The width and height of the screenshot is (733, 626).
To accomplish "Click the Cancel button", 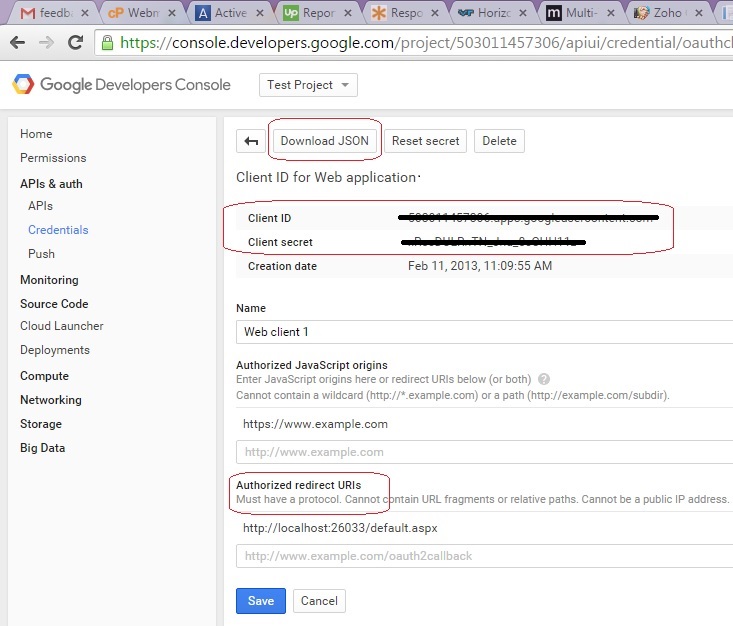I will 319,601.
